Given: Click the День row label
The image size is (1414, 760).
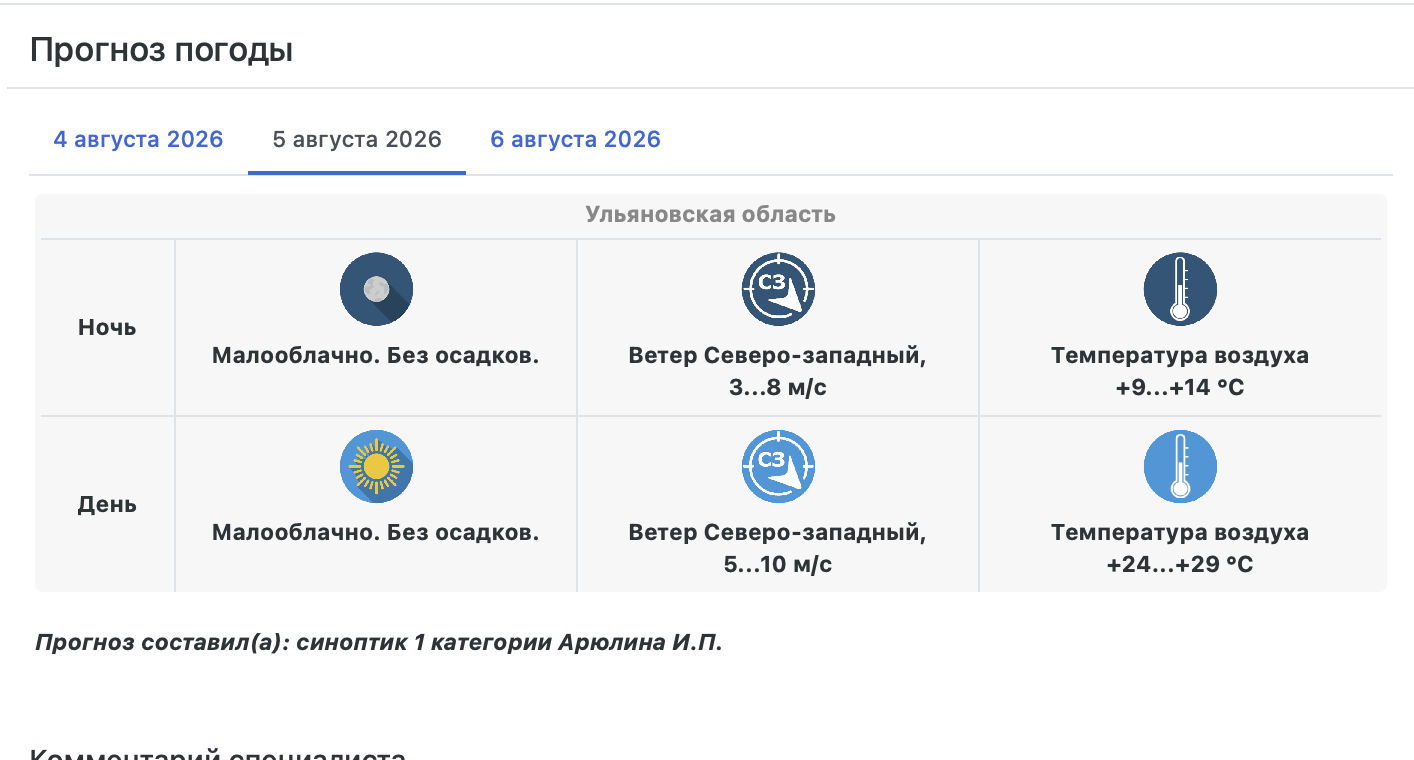Looking at the screenshot, I should point(107,505).
